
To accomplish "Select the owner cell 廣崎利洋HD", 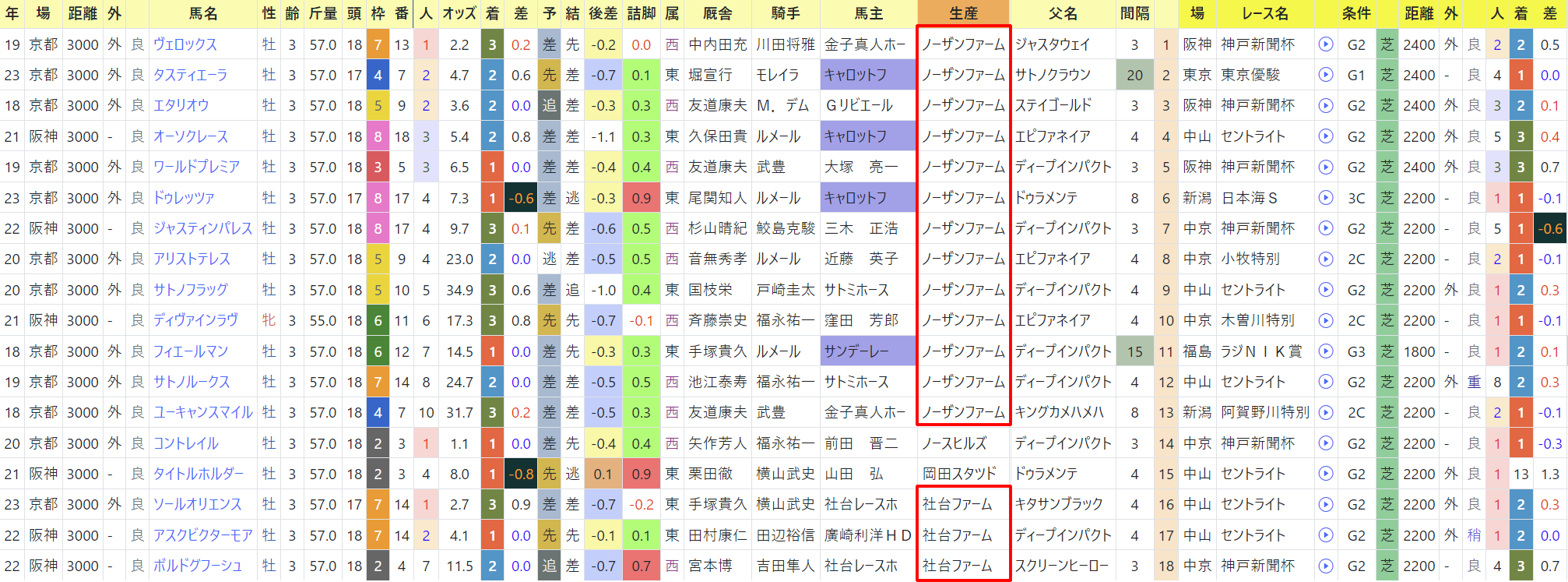I will [869, 535].
